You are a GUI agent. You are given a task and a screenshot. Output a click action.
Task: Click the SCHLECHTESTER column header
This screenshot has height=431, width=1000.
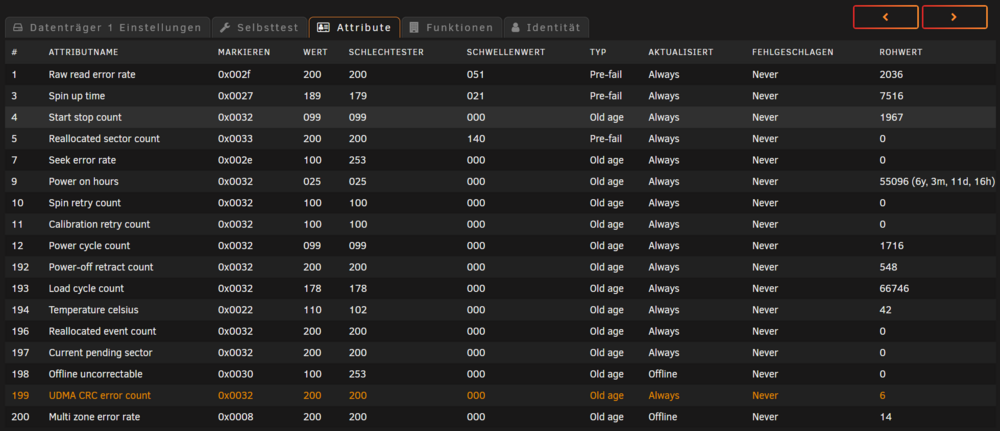point(386,52)
